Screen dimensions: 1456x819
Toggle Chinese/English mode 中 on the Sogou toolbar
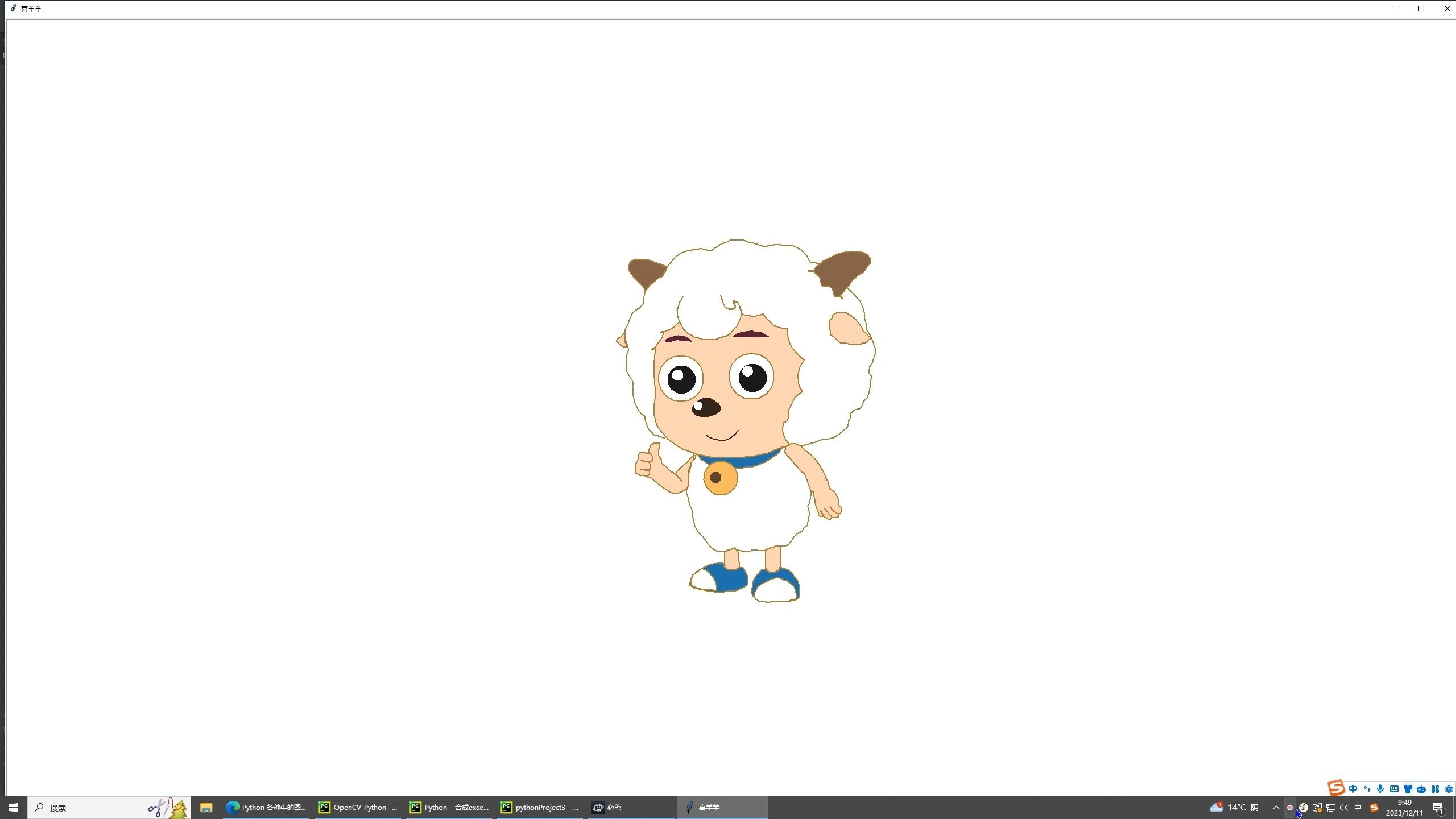pos(1353,789)
